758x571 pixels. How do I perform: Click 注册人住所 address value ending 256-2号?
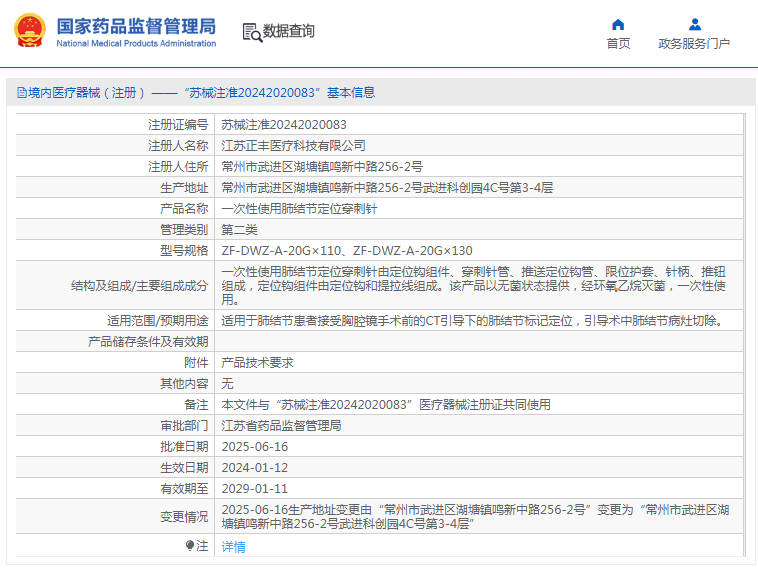point(322,167)
